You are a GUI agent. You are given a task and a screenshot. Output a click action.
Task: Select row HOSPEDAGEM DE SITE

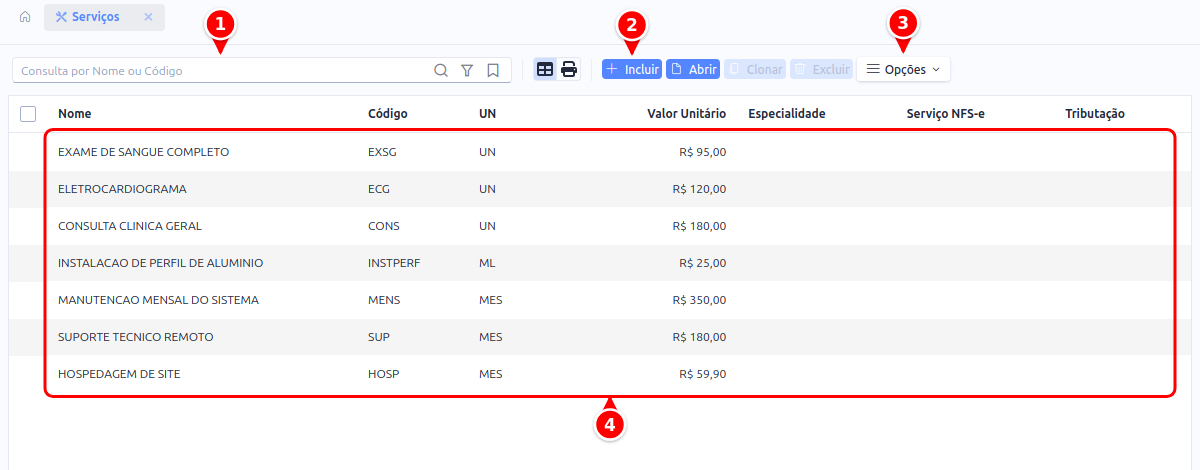(600, 374)
